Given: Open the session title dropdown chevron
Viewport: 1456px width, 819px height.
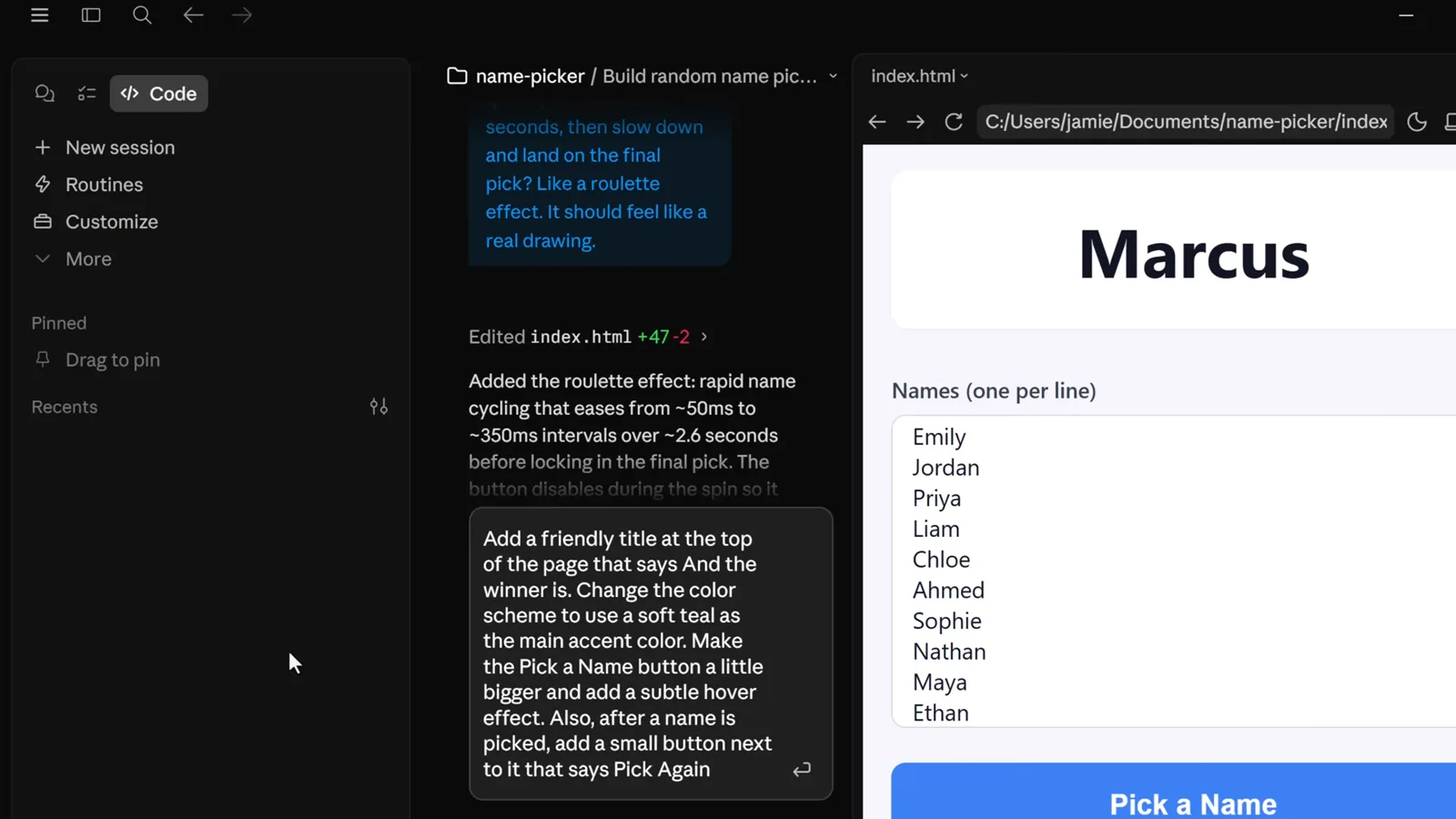Looking at the screenshot, I should (x=833, y=76).
